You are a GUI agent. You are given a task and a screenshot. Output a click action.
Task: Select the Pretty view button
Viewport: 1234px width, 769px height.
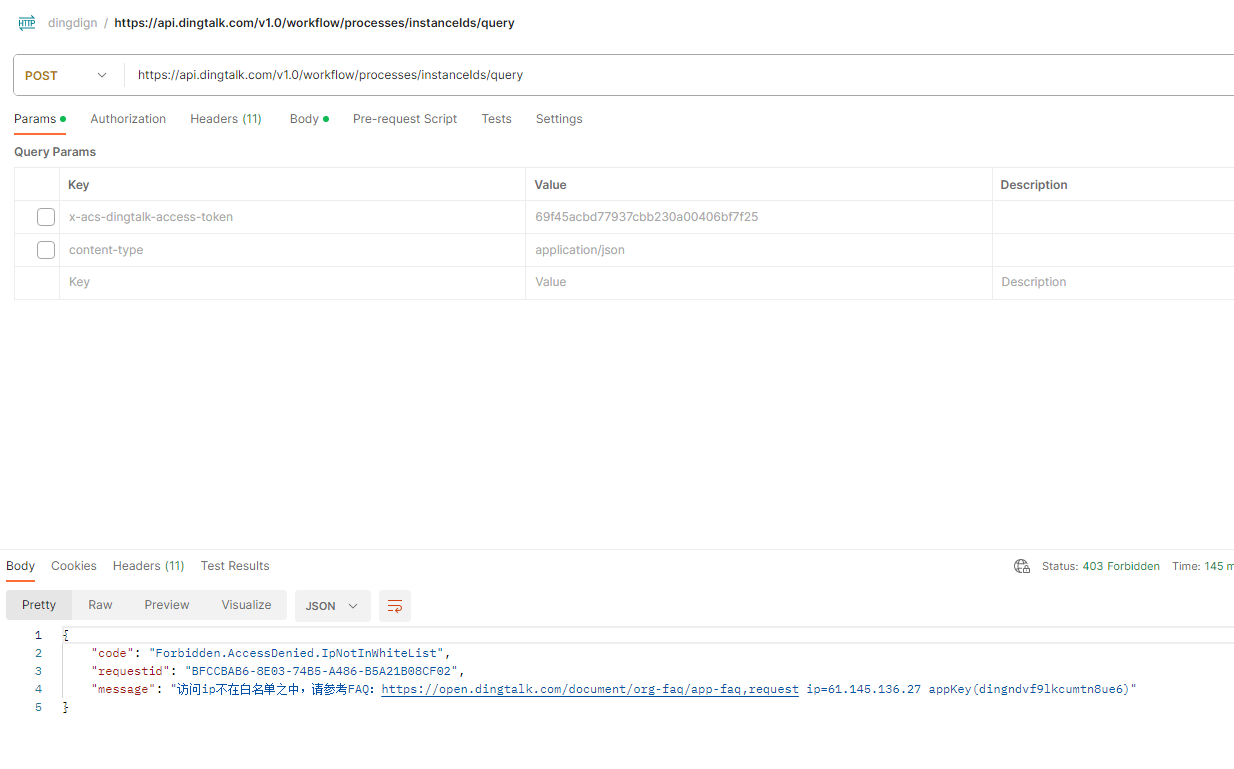pyautogui.click(x=39, y=605)
